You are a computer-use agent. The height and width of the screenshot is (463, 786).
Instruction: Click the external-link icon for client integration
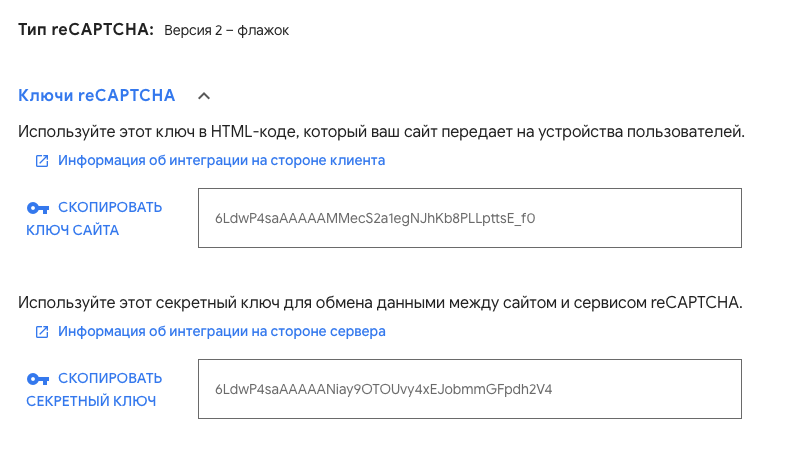(42, 161)
